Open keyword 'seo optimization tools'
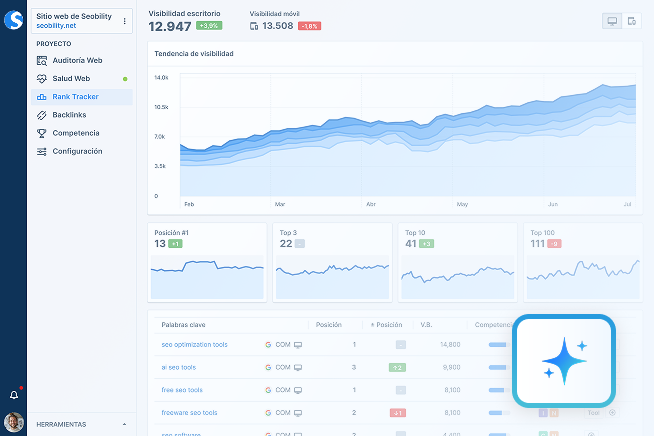 pos(194,345)
